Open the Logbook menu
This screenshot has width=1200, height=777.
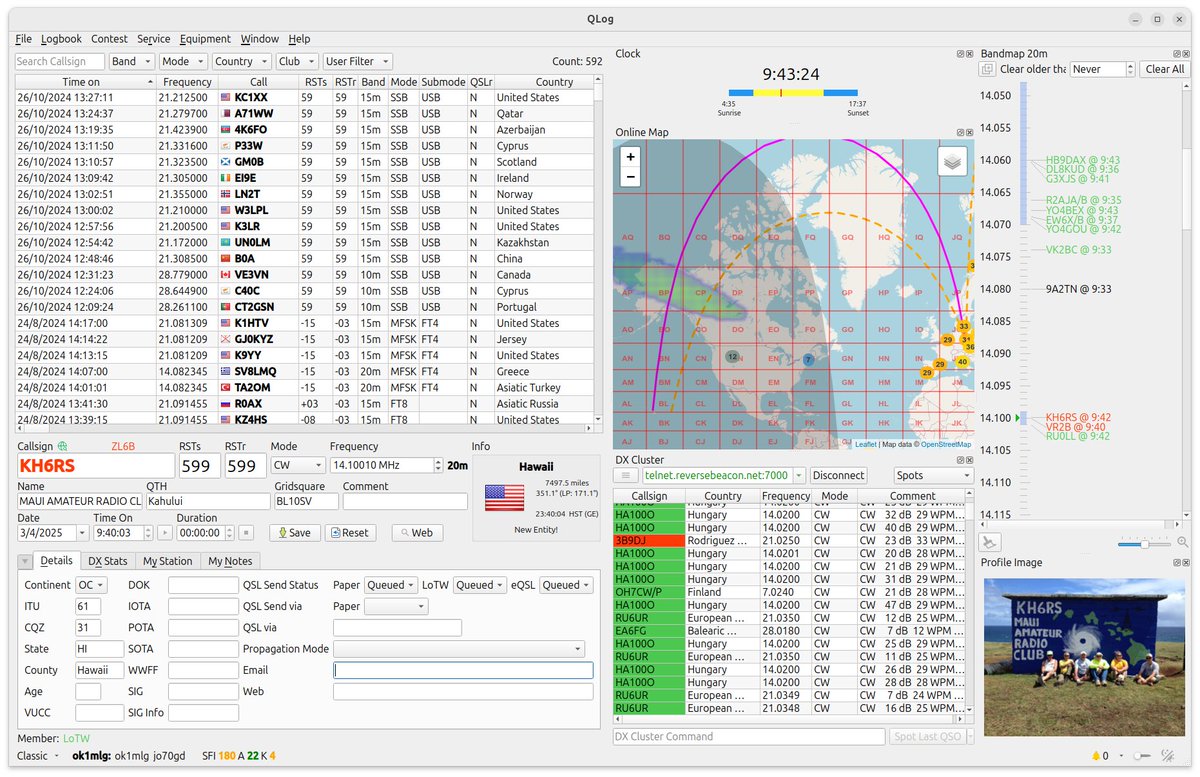coord(61,39)
